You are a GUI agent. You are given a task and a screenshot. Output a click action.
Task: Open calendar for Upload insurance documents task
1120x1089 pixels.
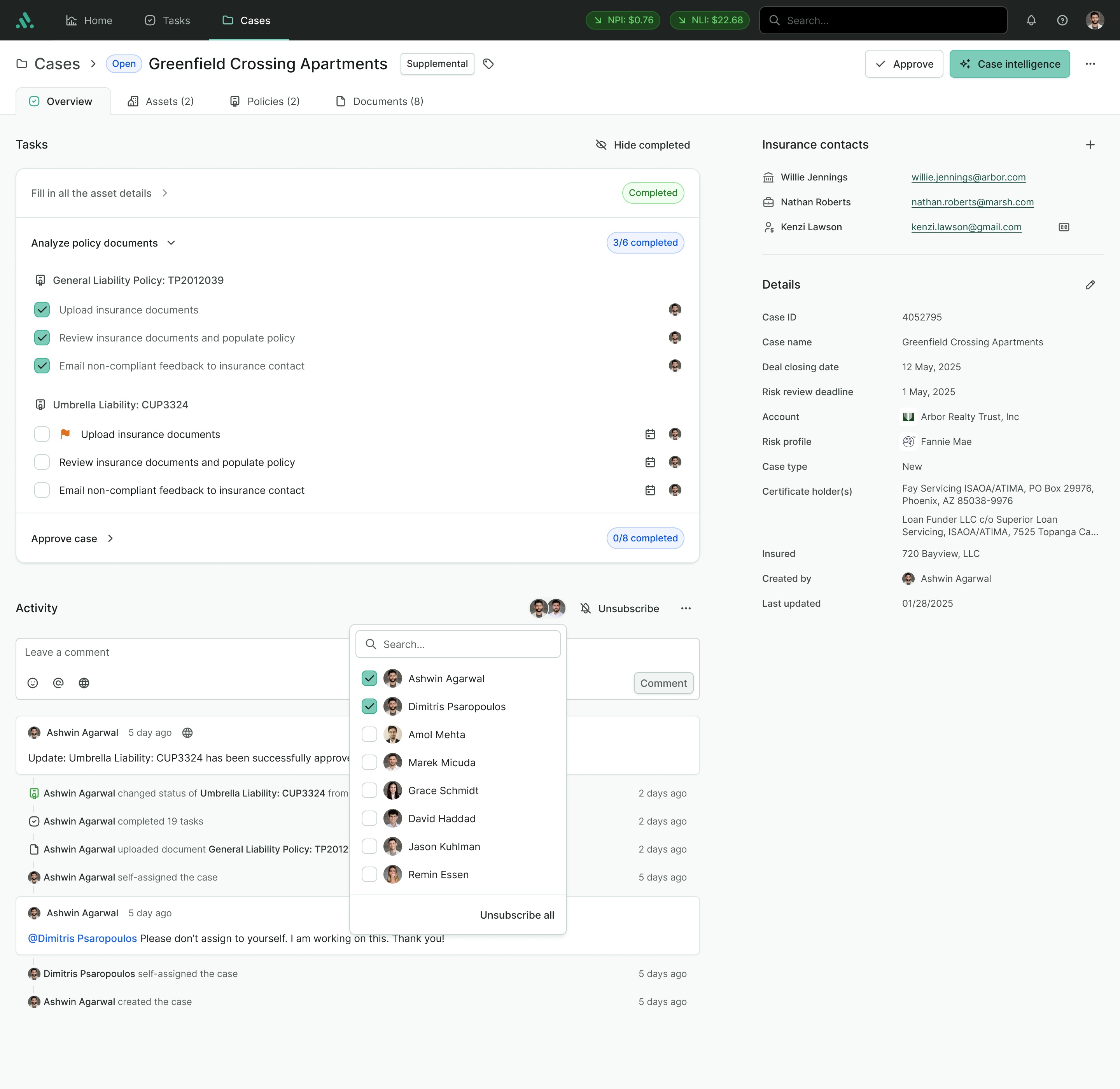coord(650,435)
